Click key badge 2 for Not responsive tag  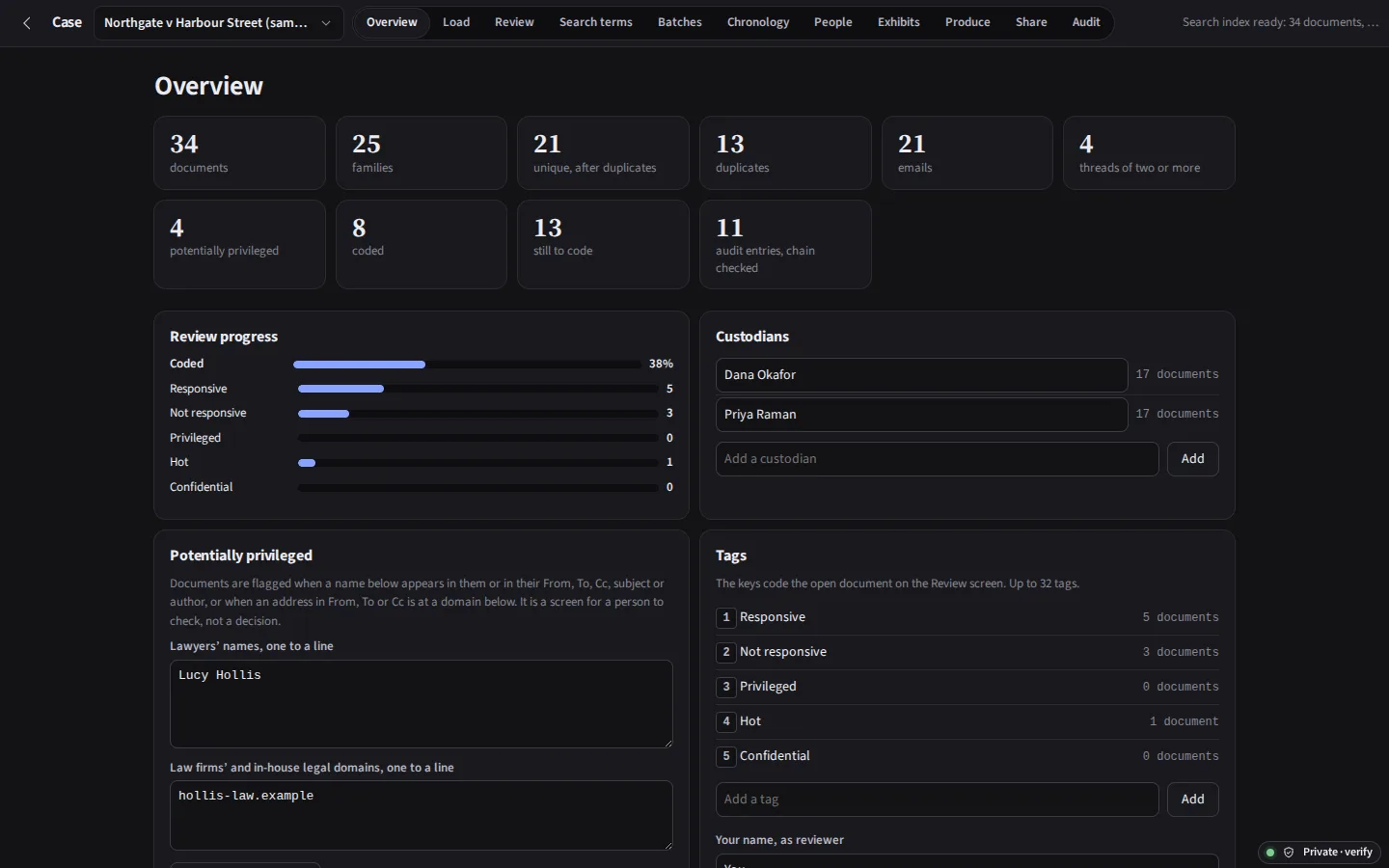coord(726,652)
